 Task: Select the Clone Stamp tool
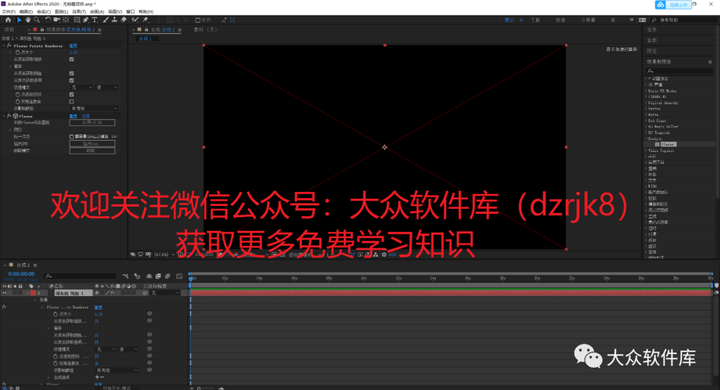click(114, 20)
